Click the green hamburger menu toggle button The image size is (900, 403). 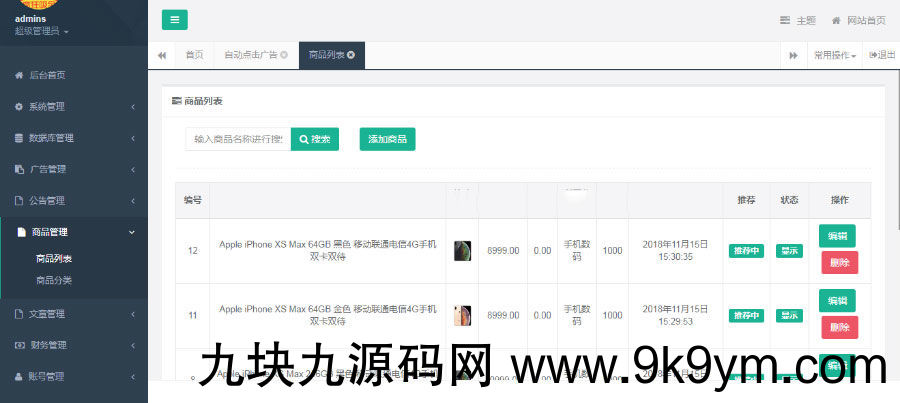174,20
